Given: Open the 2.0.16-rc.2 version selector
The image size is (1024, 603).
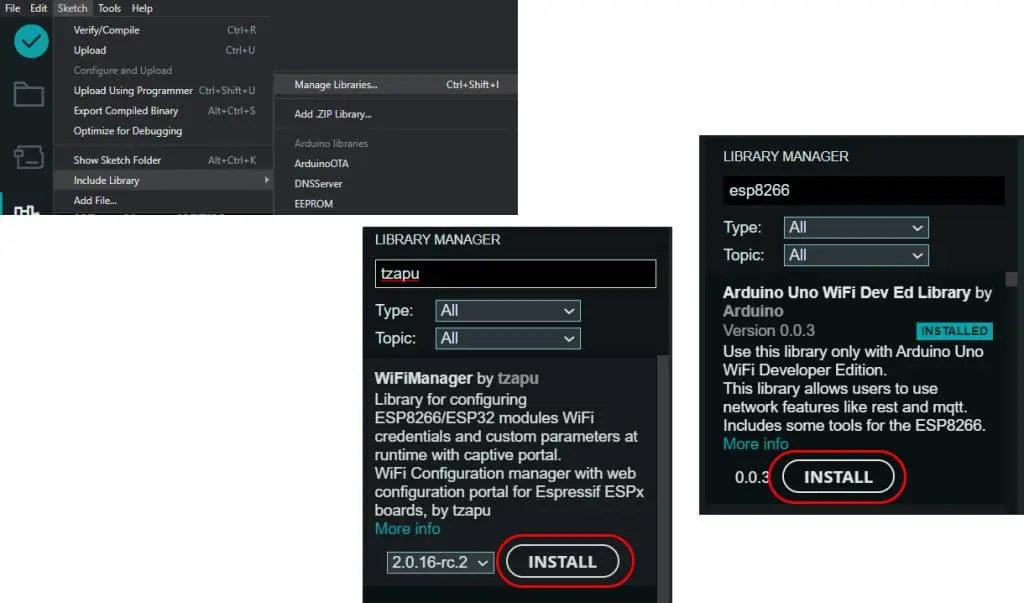Looking at the screenshot, I should point(441,563).
